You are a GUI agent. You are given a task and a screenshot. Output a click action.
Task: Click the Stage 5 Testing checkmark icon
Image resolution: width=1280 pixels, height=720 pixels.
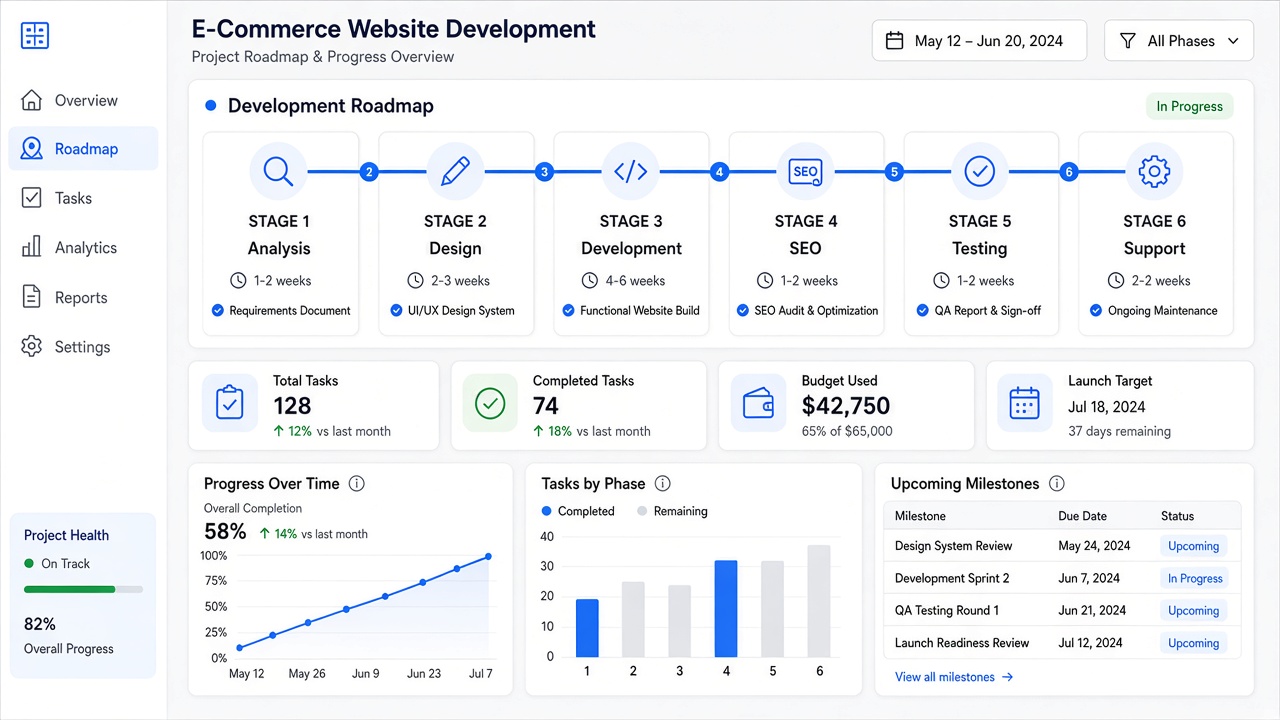click(980, 172)
